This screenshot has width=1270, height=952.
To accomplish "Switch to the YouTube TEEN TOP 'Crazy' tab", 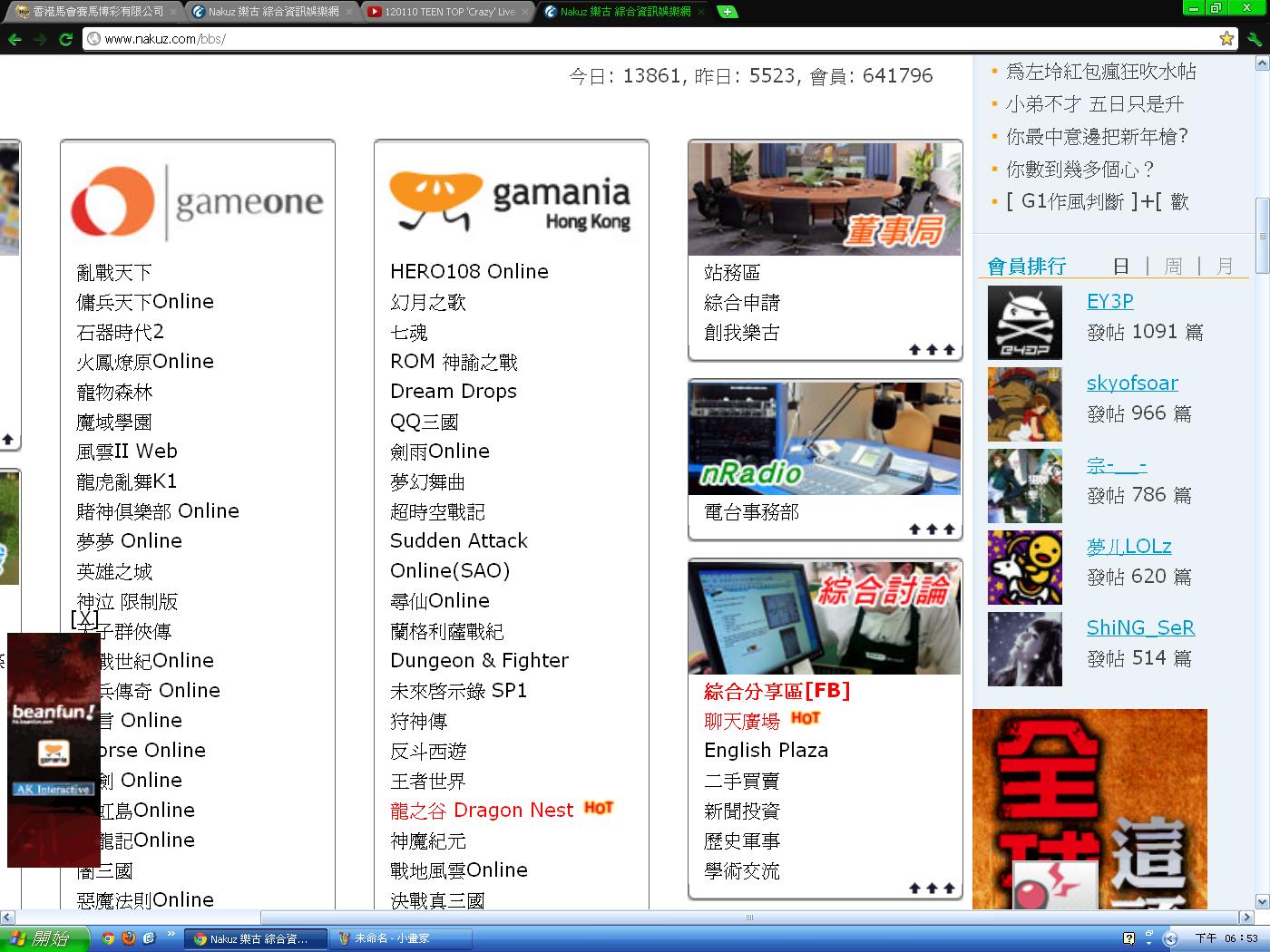I will [x=448, y=12].
